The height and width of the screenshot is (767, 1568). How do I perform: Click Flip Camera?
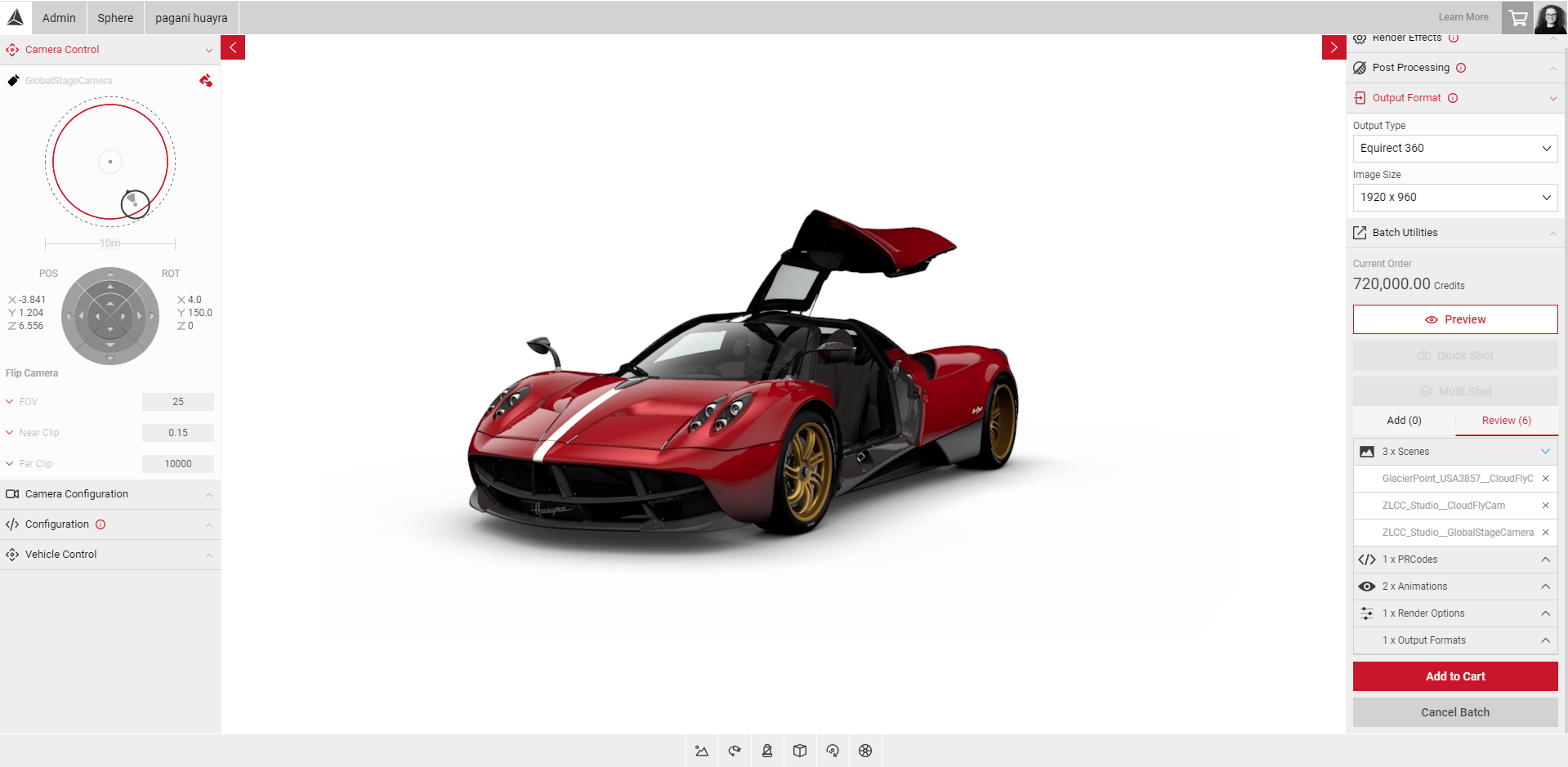coord(32,373)
